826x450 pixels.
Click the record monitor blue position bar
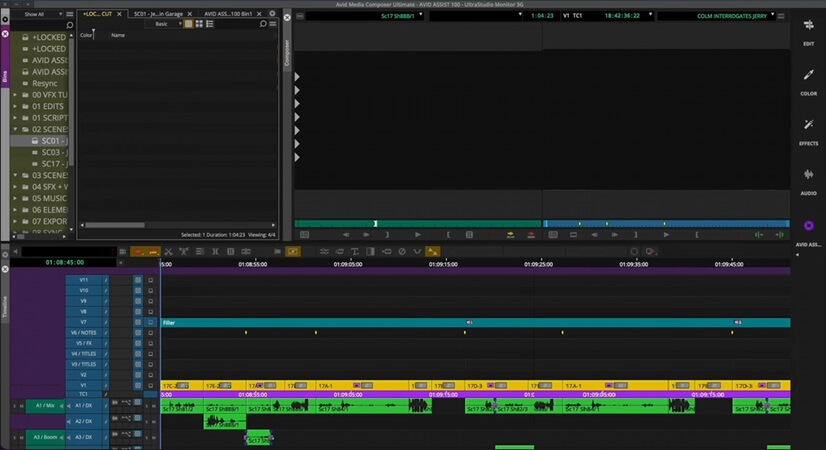[x=666, y=223]
